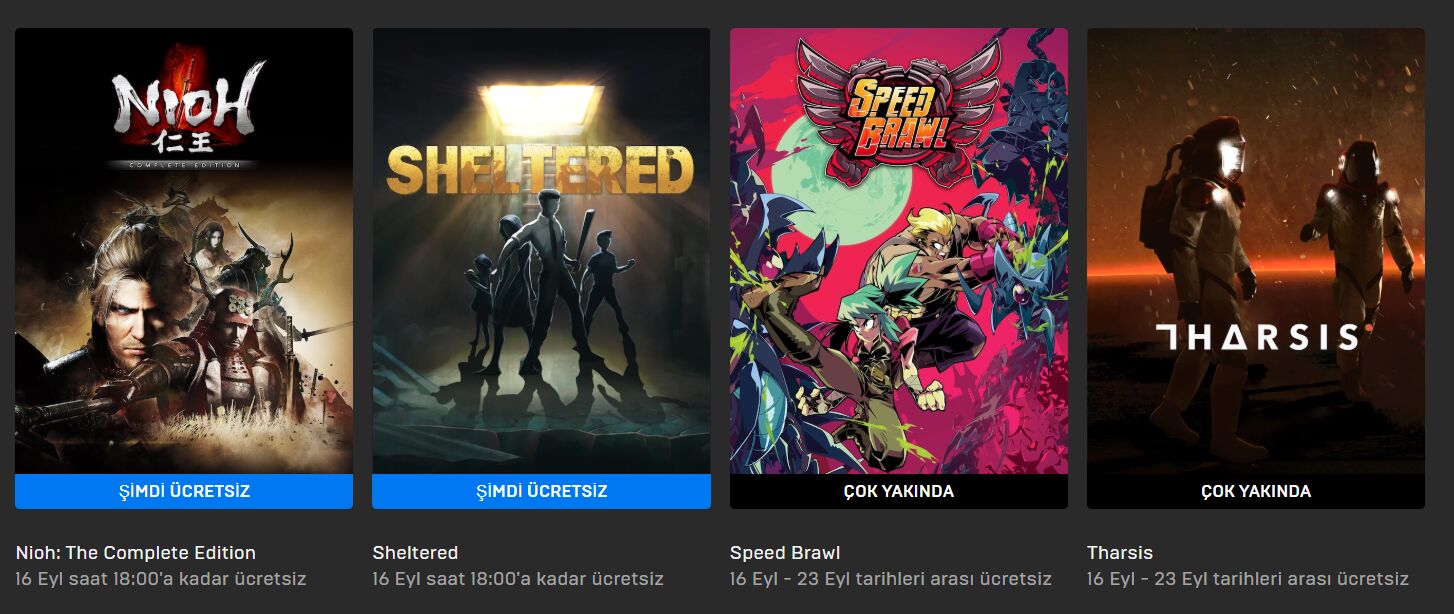Image resolution: width=1454 pixels, height=614 pixels.
Task: Click the Nioh logo on the cover
Action: click(186, 105)
